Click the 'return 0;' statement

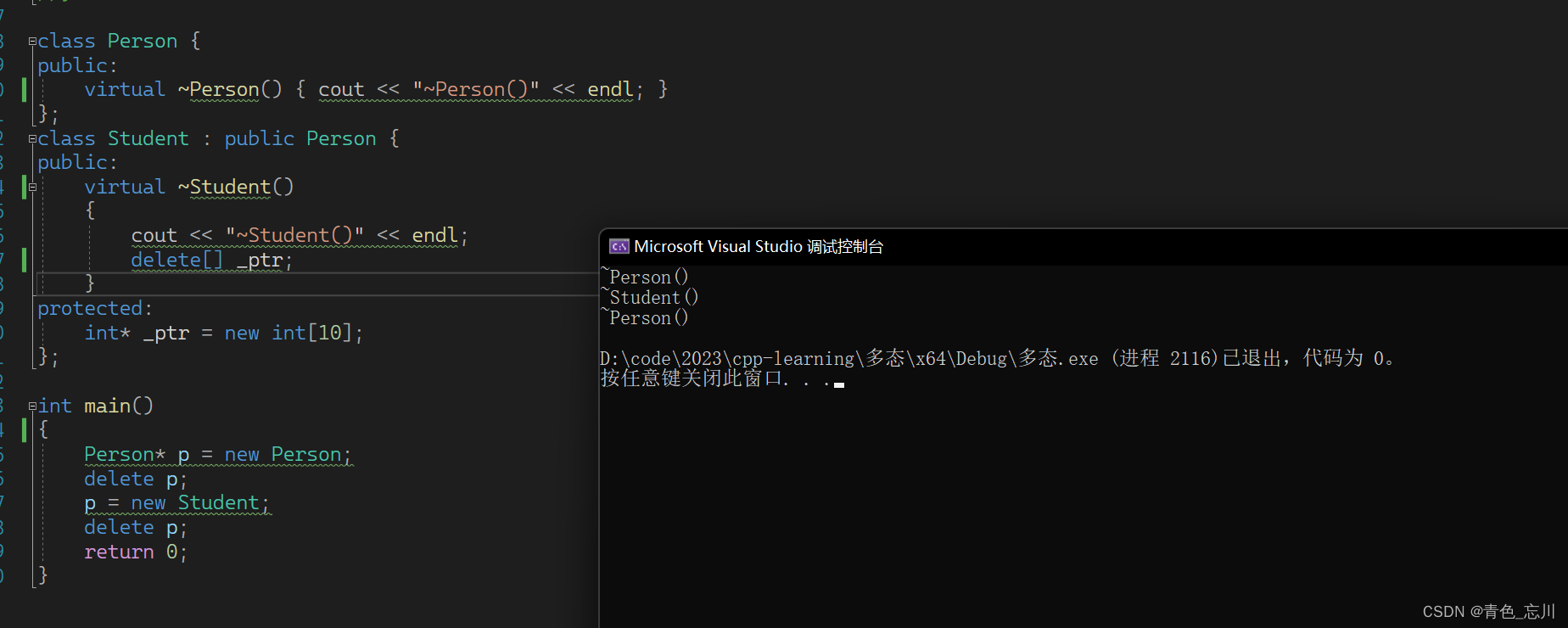tap(136, 552)
